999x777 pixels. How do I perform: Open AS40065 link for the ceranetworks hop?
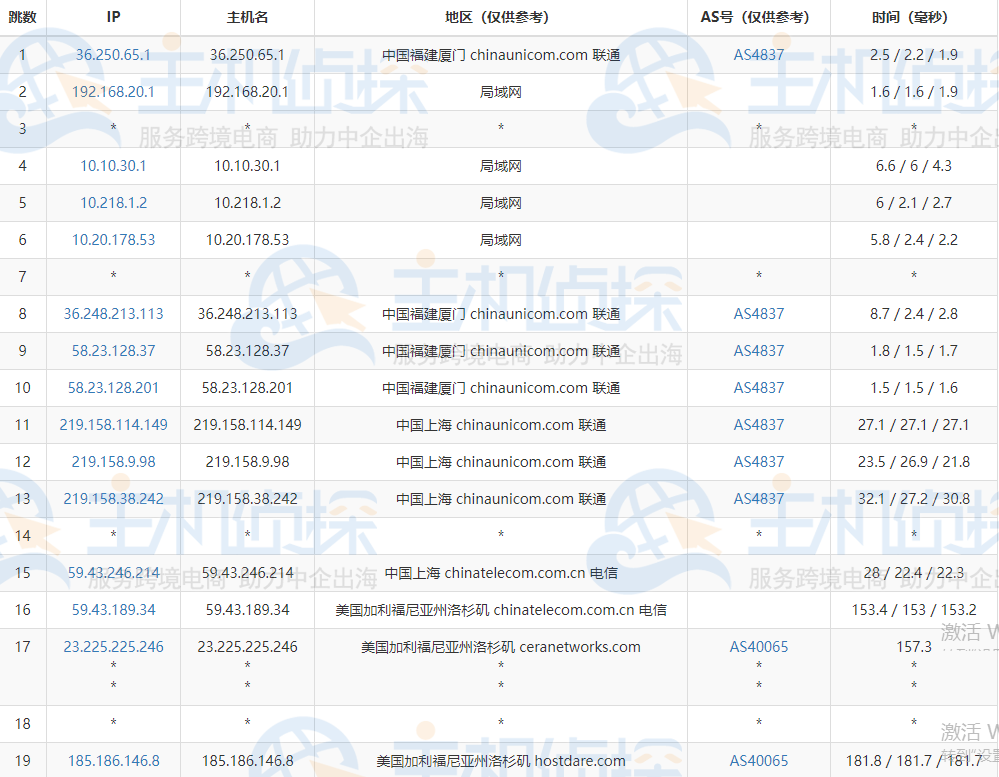pos(759,647)
